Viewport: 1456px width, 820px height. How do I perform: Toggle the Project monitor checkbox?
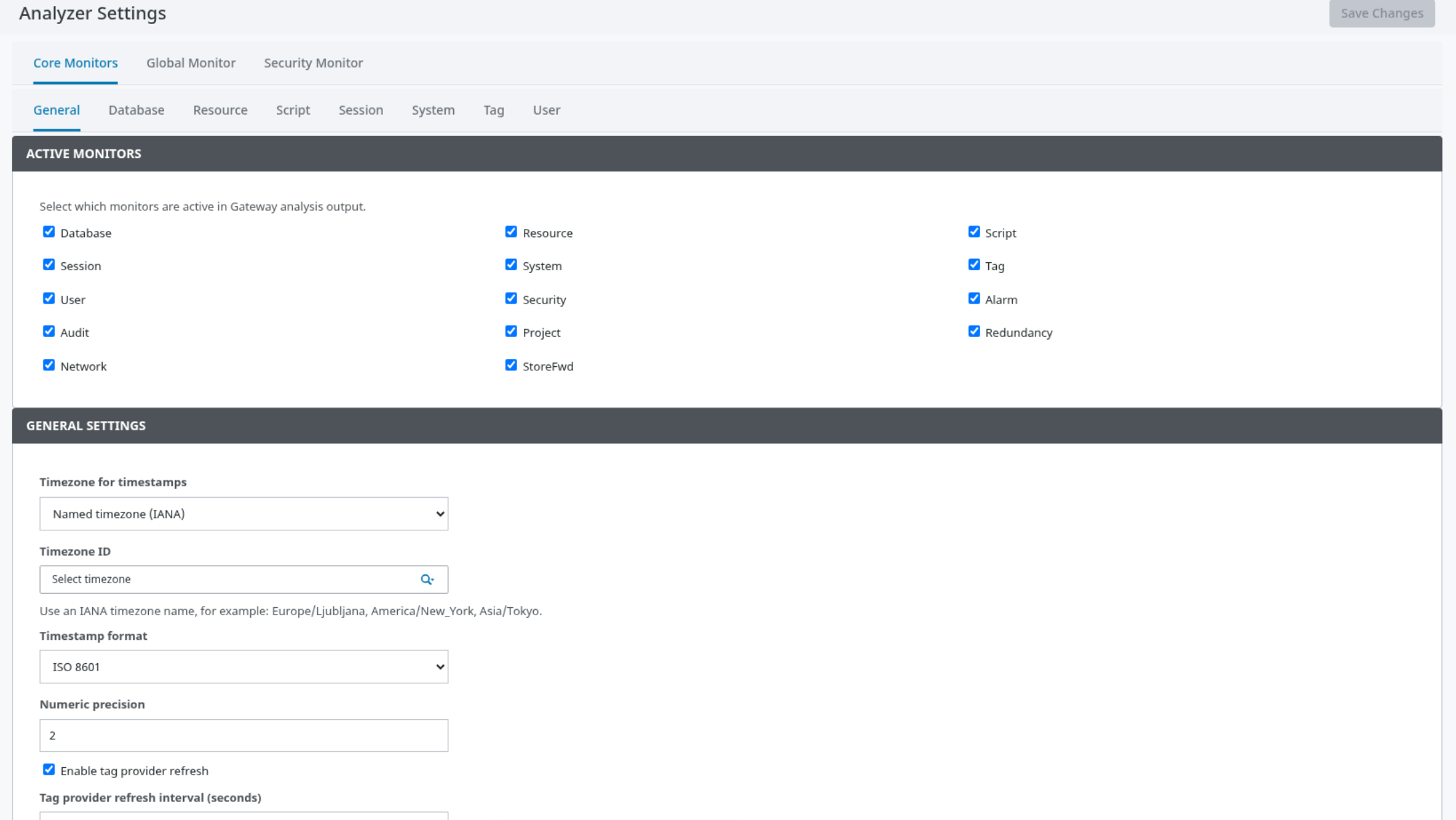[511, 332]
